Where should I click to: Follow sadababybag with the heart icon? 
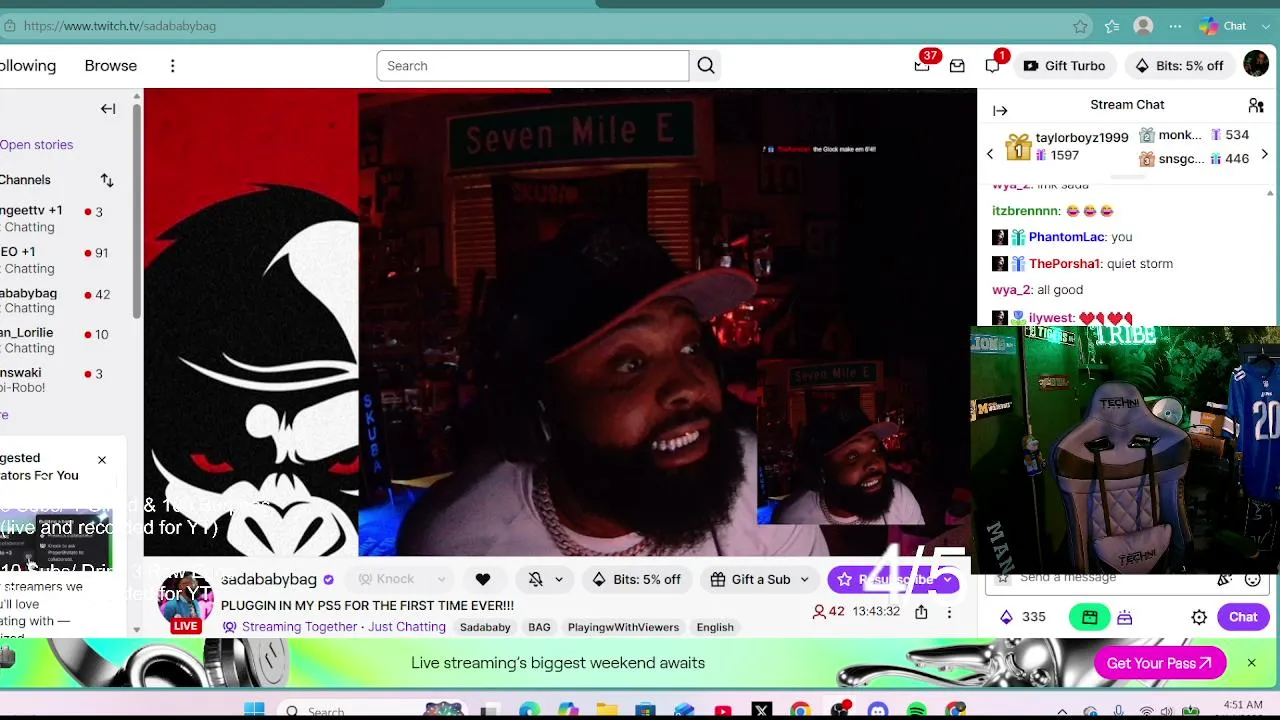tap(483, 579)
